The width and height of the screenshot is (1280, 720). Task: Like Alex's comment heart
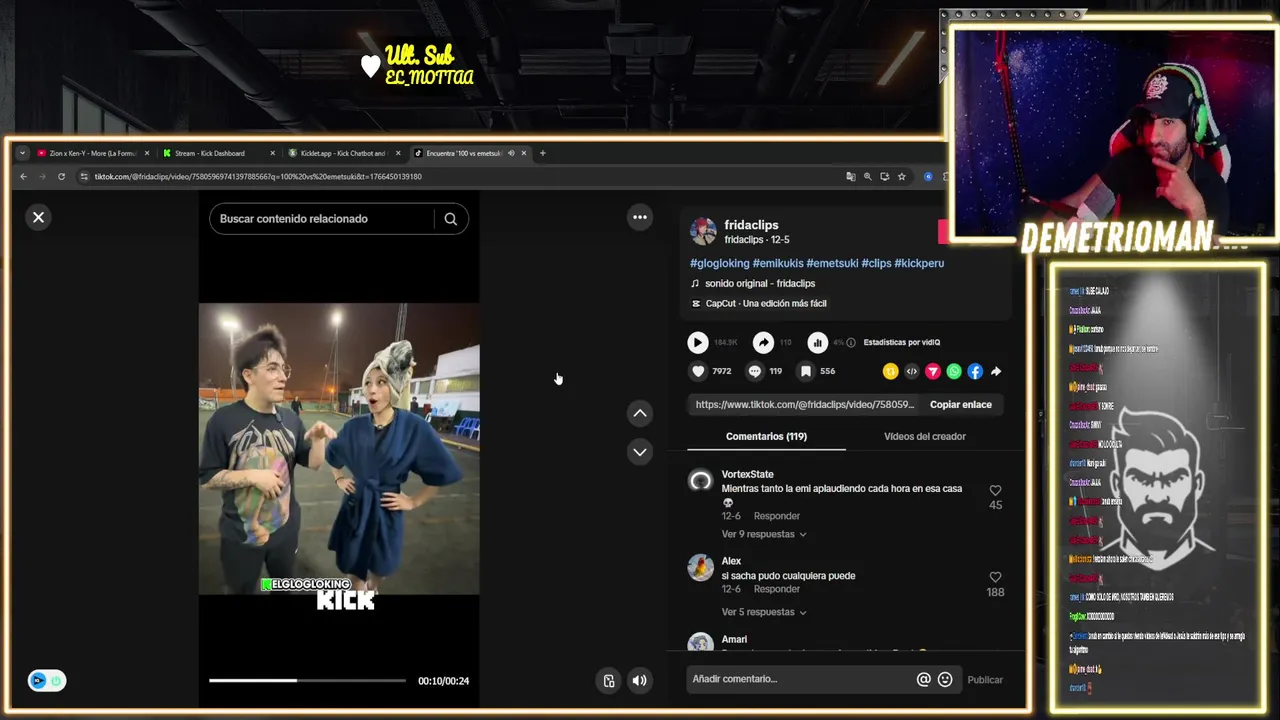[x=995, y=577]
